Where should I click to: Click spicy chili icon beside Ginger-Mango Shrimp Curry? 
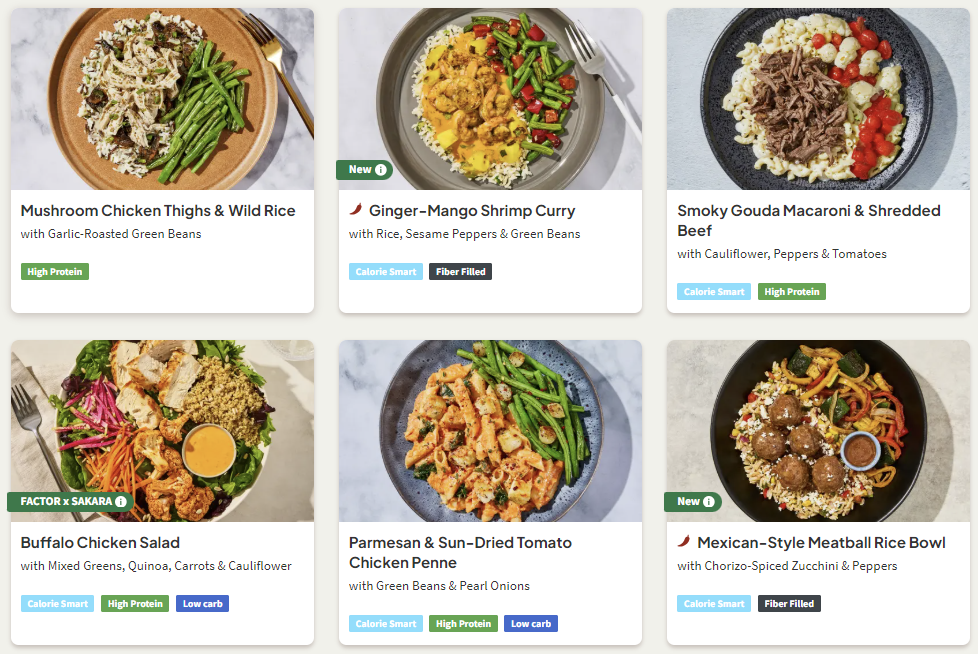pyautogui.click(x=356, y=210)
